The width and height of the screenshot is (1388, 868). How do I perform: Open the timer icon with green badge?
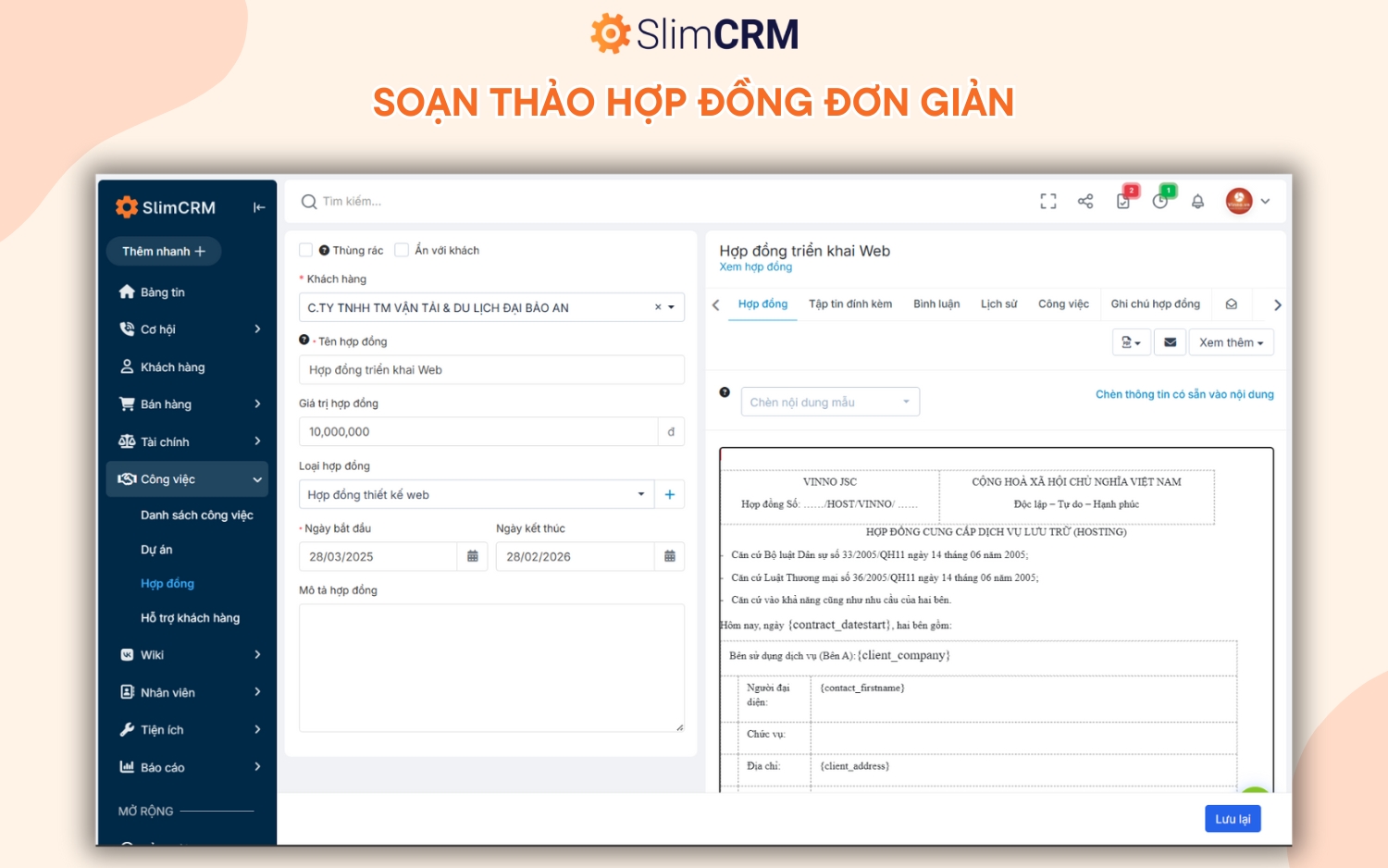(x=1159, y=201)
